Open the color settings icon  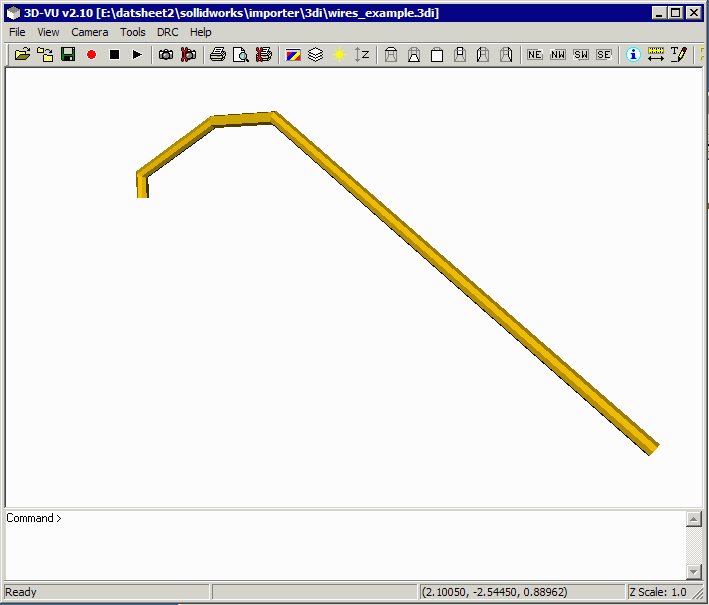click(x=293, y=54)
